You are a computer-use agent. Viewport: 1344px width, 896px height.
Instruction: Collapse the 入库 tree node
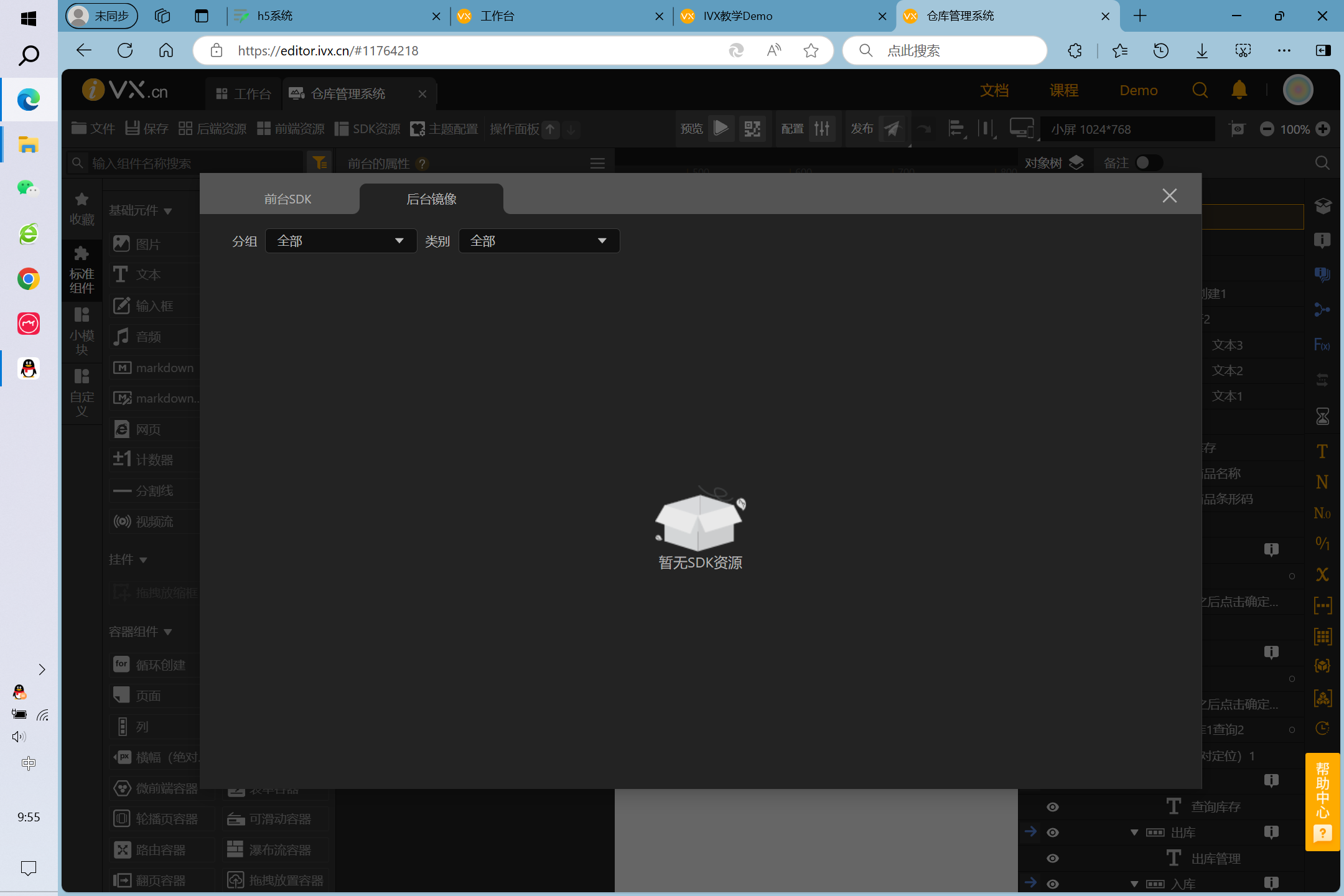pos(1134,884)
